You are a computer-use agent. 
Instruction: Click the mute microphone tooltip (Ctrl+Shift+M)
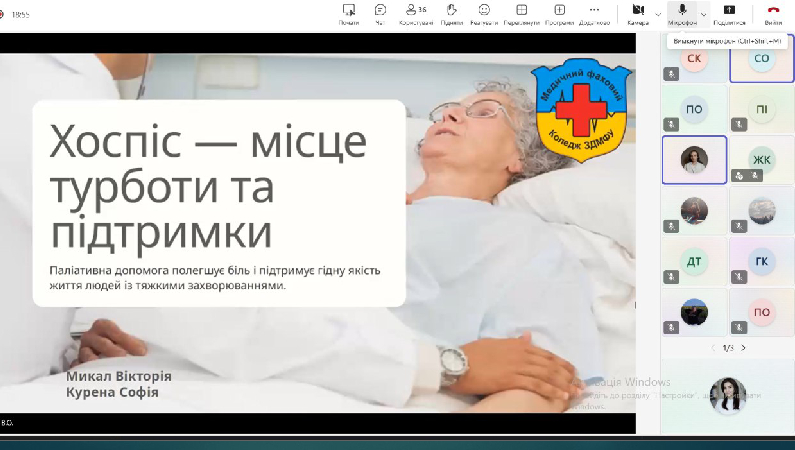pyautogui.click(x=727, y=41)
